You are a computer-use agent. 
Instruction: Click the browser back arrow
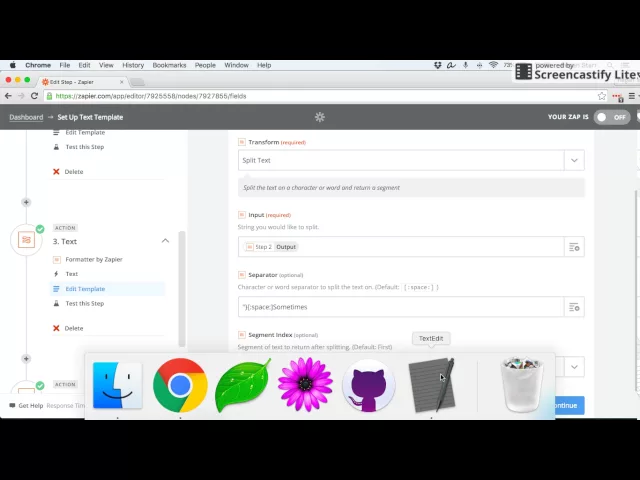[x=8, y=96]
